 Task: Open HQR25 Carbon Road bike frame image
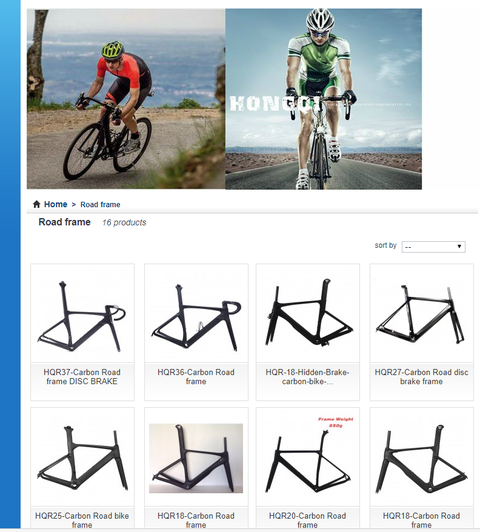[x=82, y=458]
